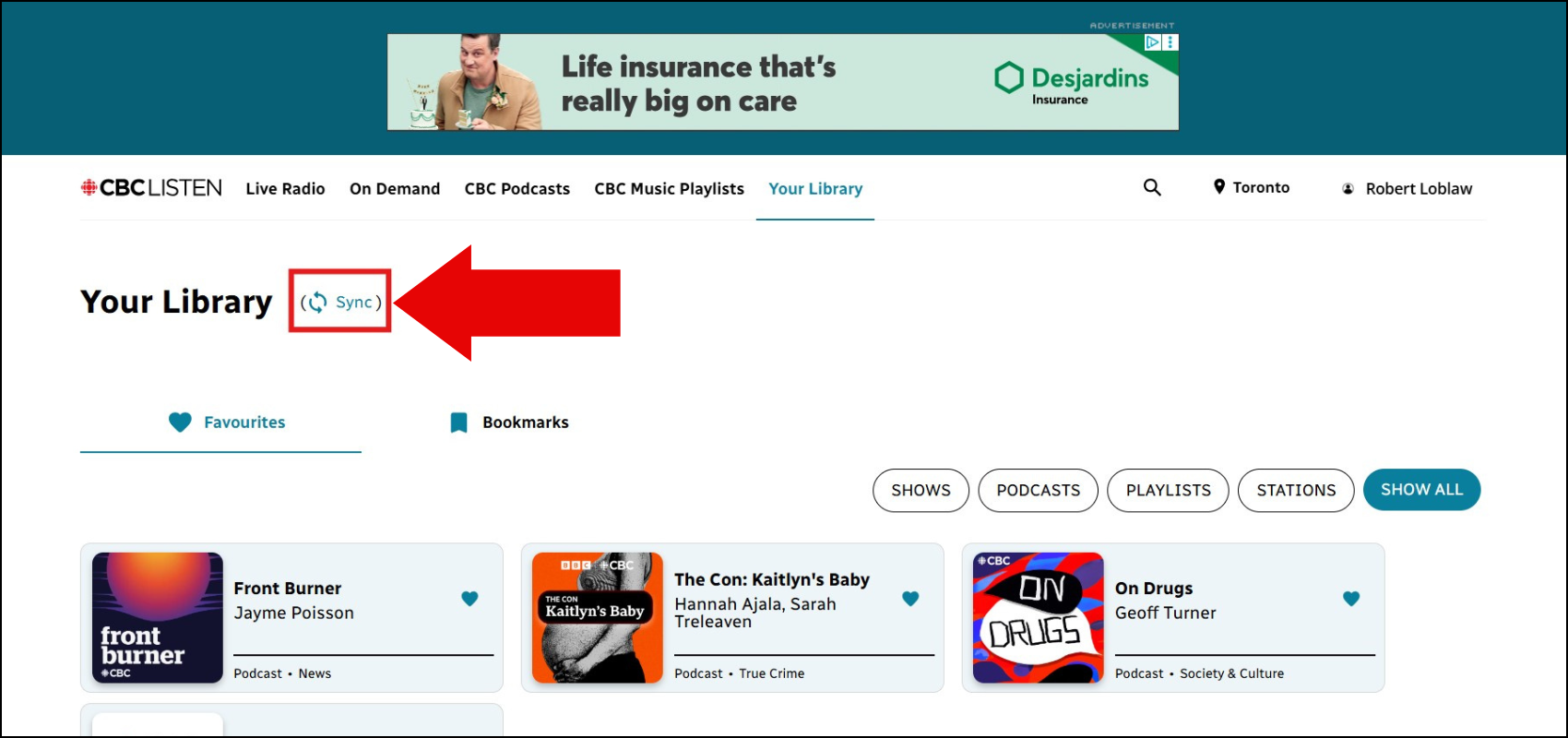The image size is (1568, 738).
Task: Click the AdChoices icon on the Desjardins ad
Action: pyautogui.click(x=1153, y=42)
